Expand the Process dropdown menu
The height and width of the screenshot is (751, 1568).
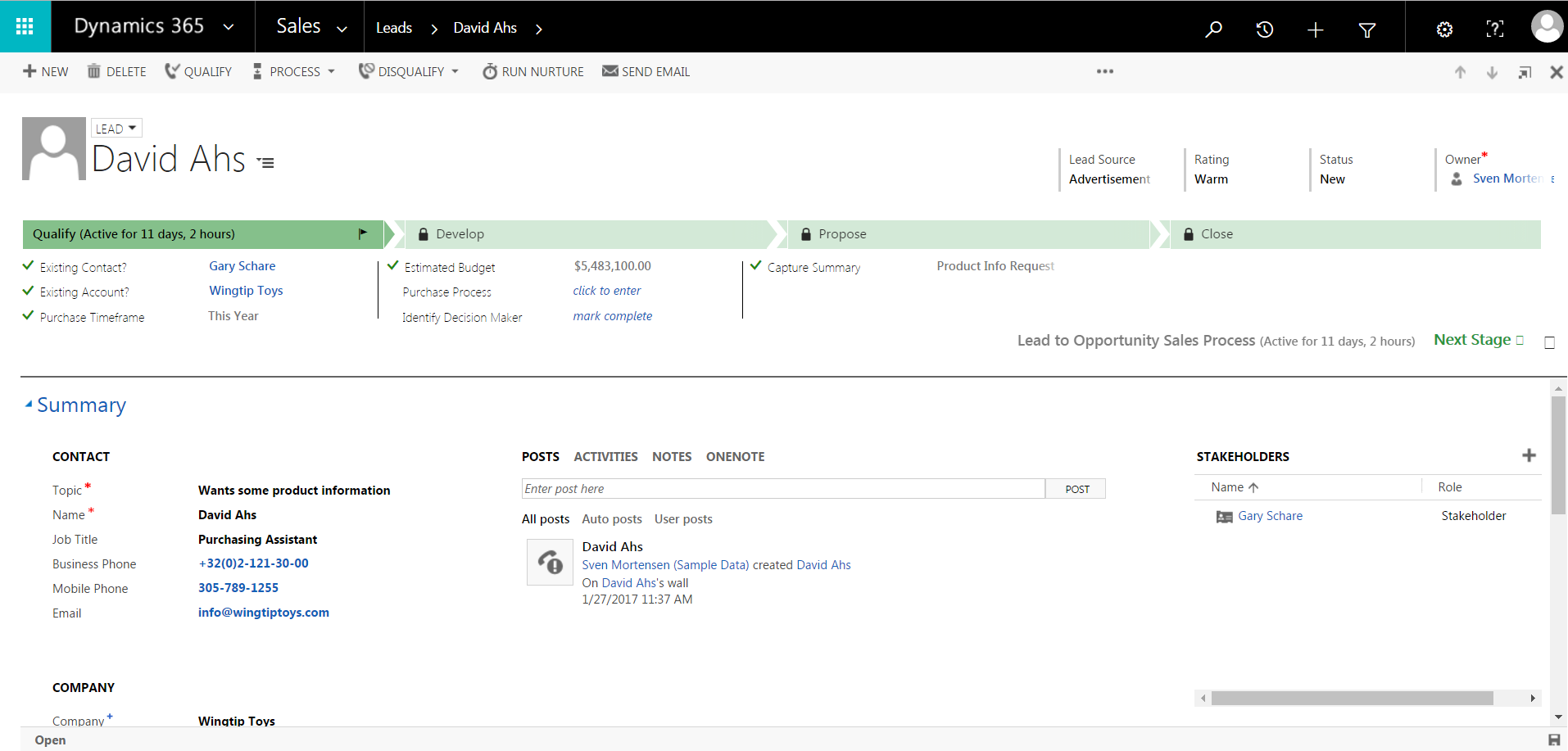tap(294, 72)
